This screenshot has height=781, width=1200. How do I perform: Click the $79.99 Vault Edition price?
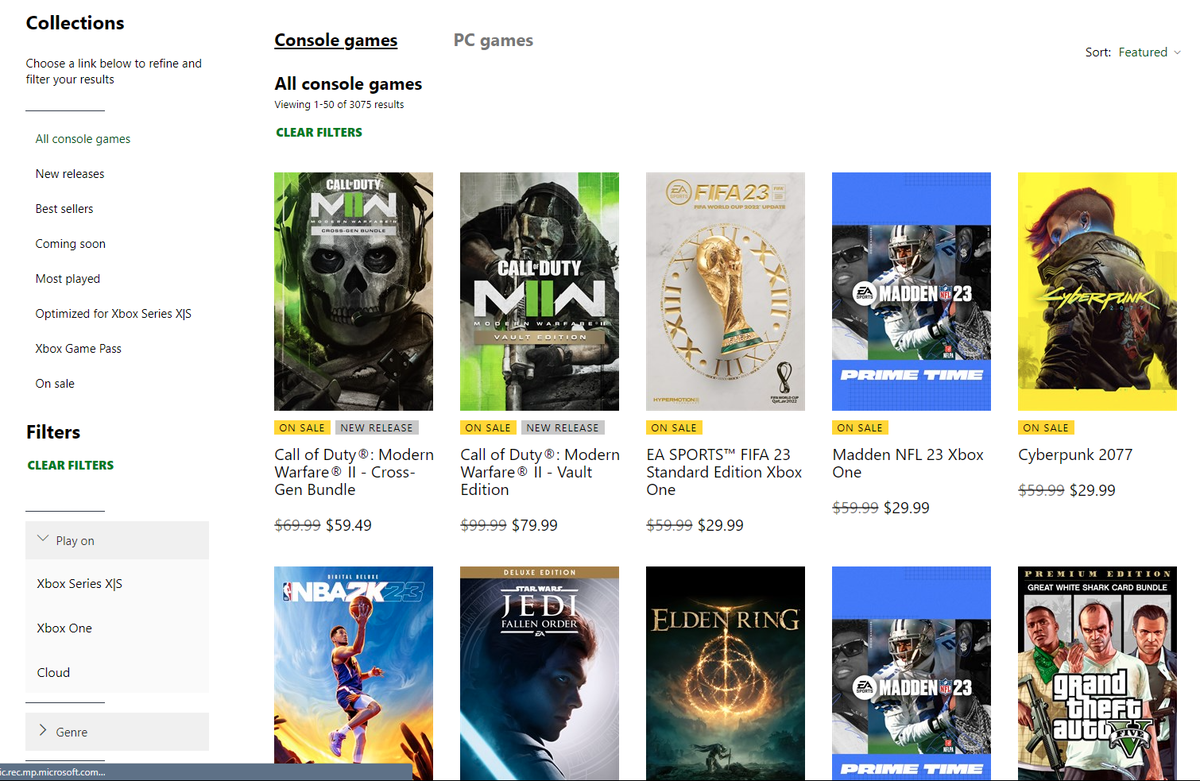(x=535, y=525)
